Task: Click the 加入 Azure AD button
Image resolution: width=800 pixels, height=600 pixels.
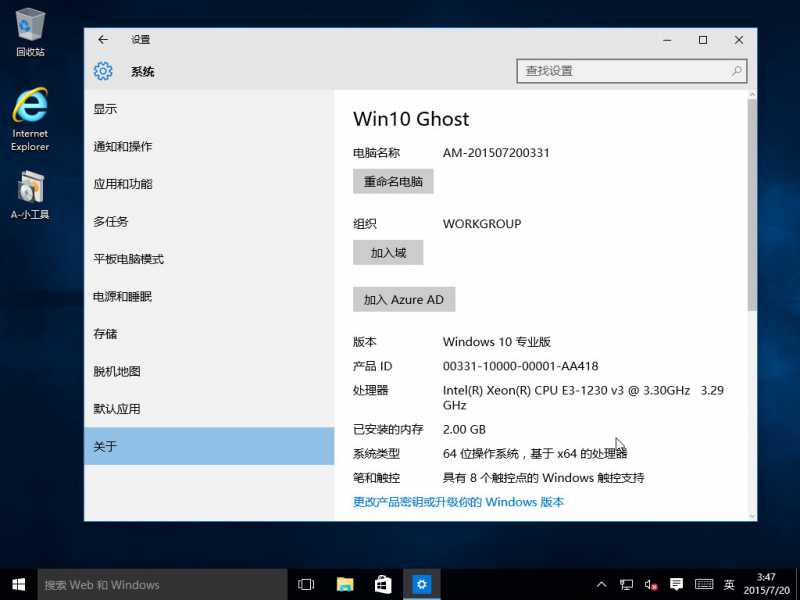Action: (x=404, y=299)
